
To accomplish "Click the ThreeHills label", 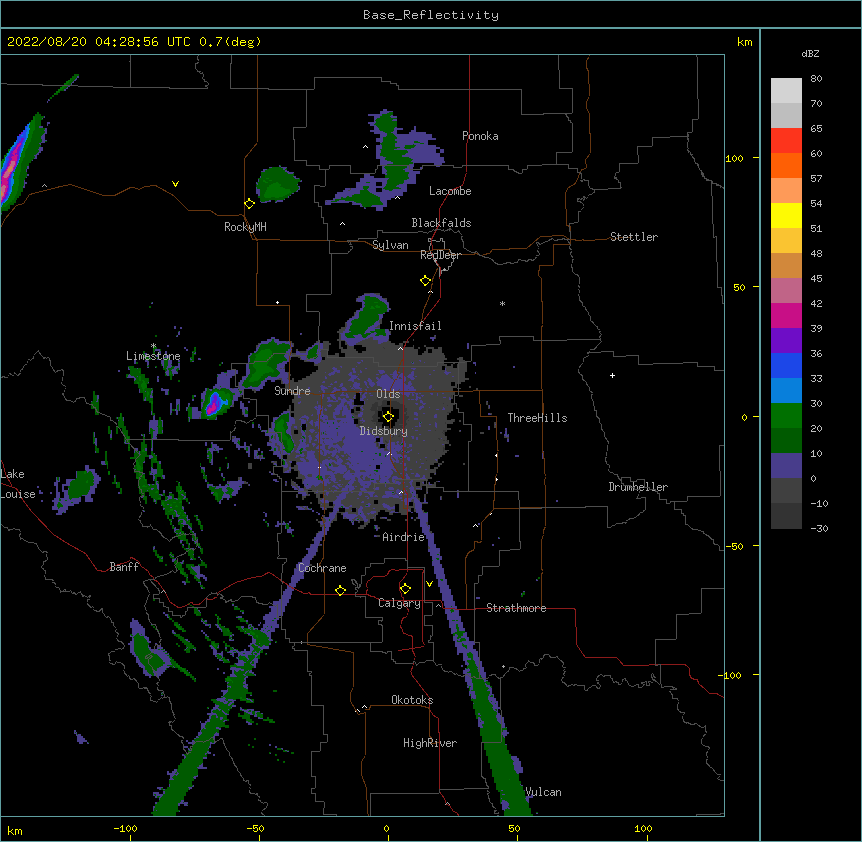I will click(x=537, y=418).
